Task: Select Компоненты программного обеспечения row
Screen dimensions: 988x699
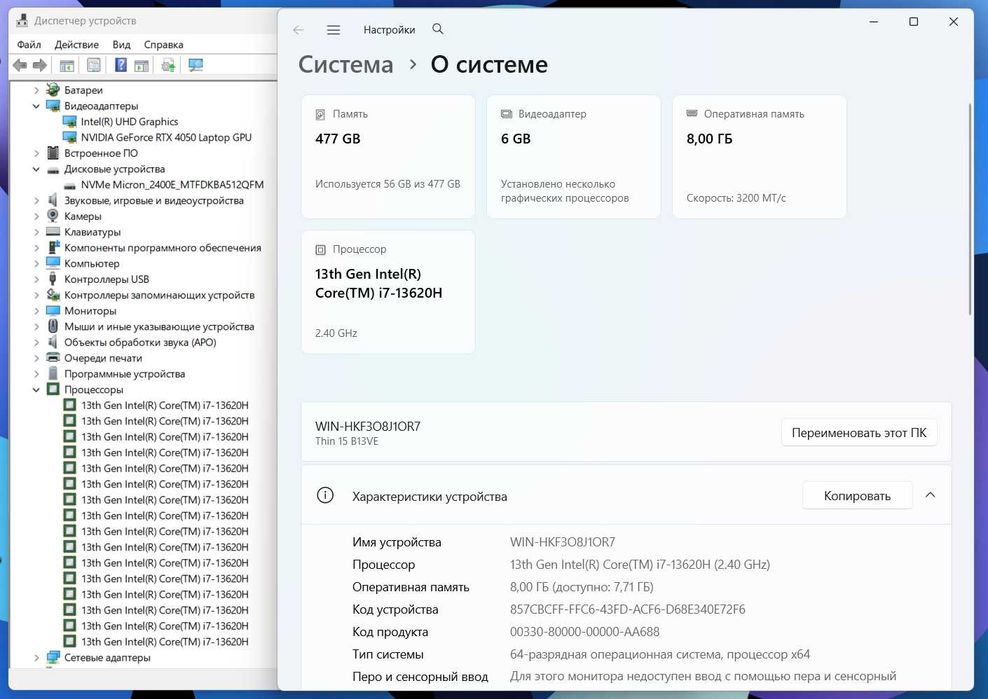Action: tap(163, 248)
